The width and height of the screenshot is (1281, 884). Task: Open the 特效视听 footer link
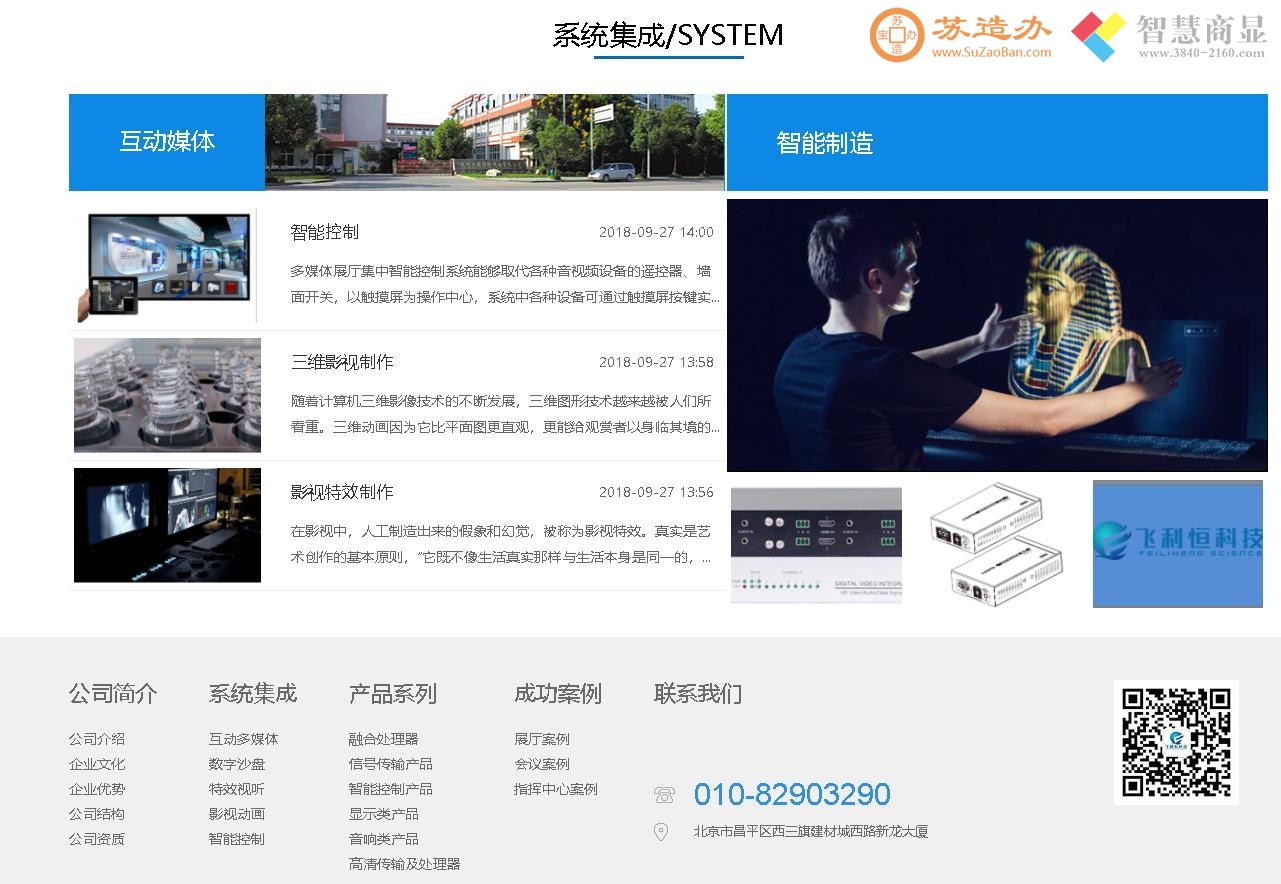(x=237, y=789)
